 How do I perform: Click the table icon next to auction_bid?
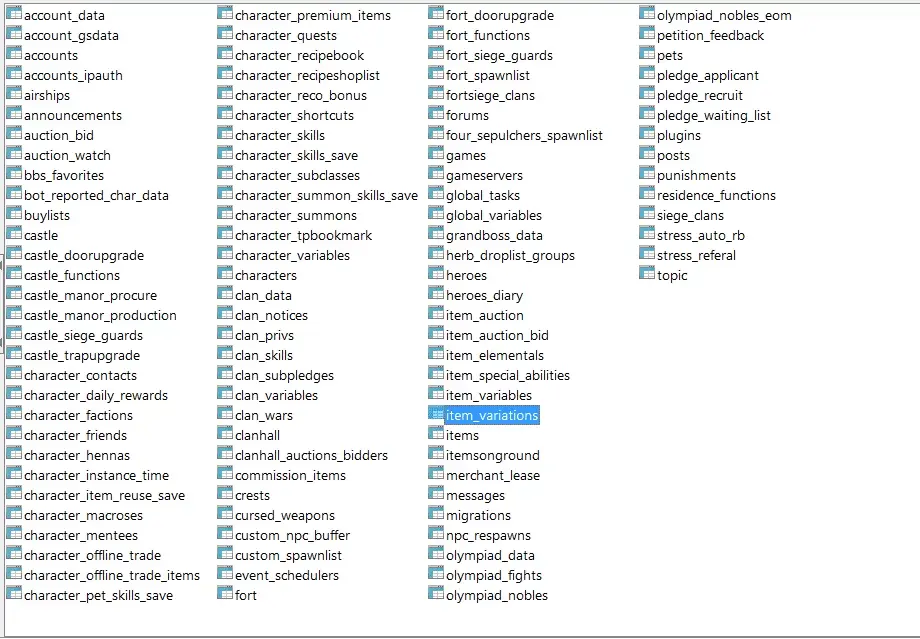click(x=14, y=133)
